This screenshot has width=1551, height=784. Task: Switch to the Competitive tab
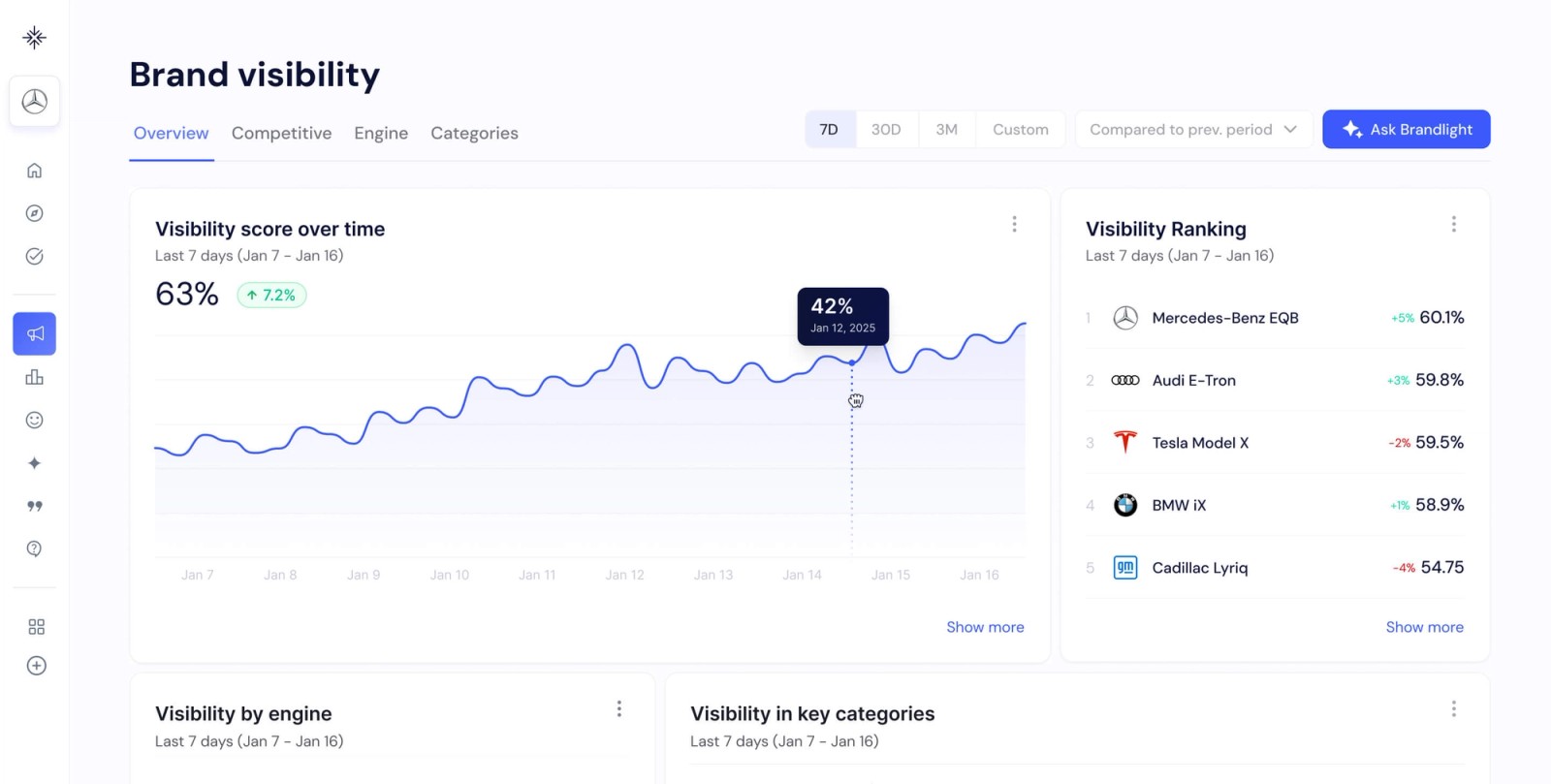tap(281, 133)
